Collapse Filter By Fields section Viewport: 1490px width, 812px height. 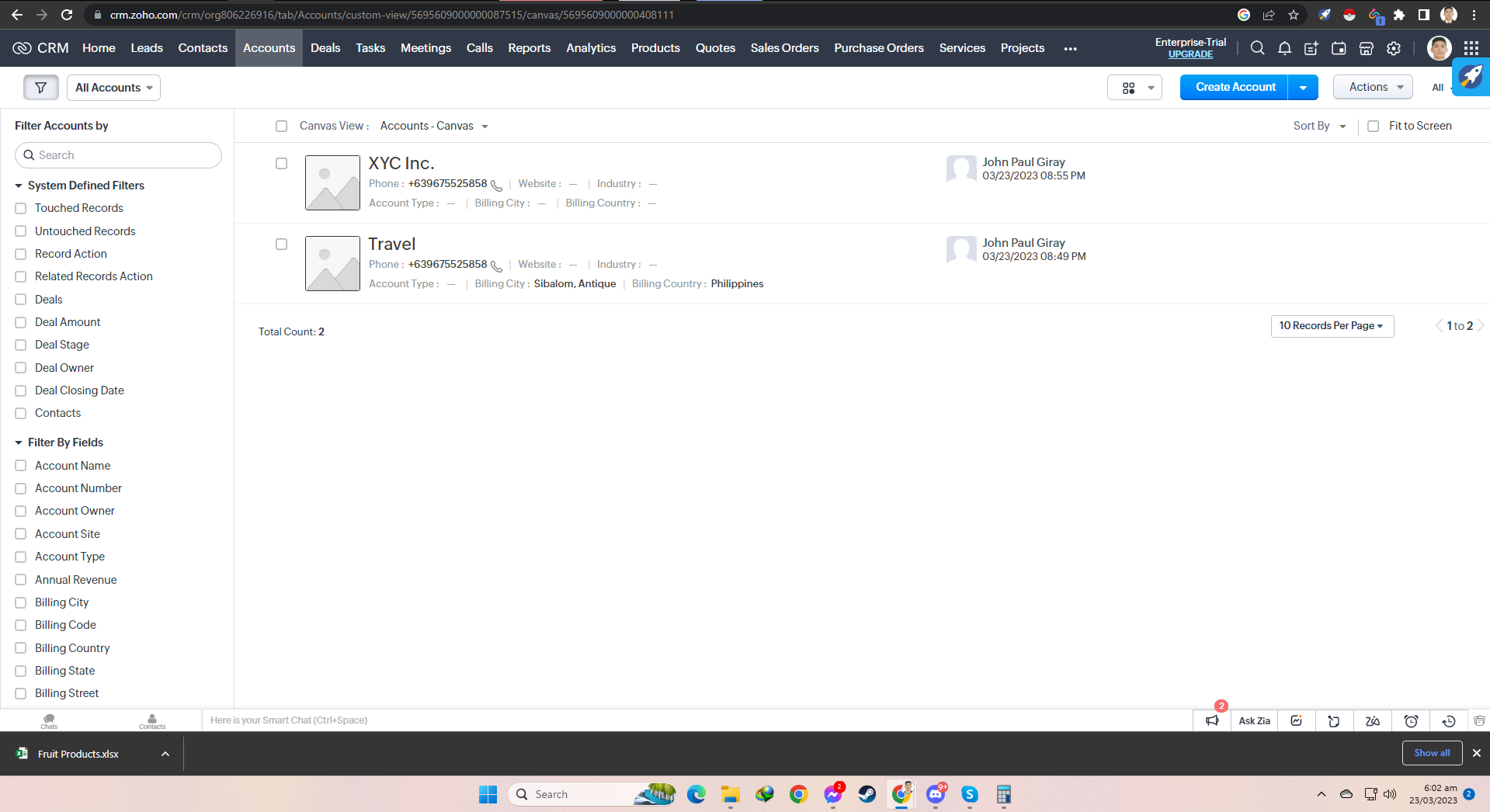tap(19, 442)
